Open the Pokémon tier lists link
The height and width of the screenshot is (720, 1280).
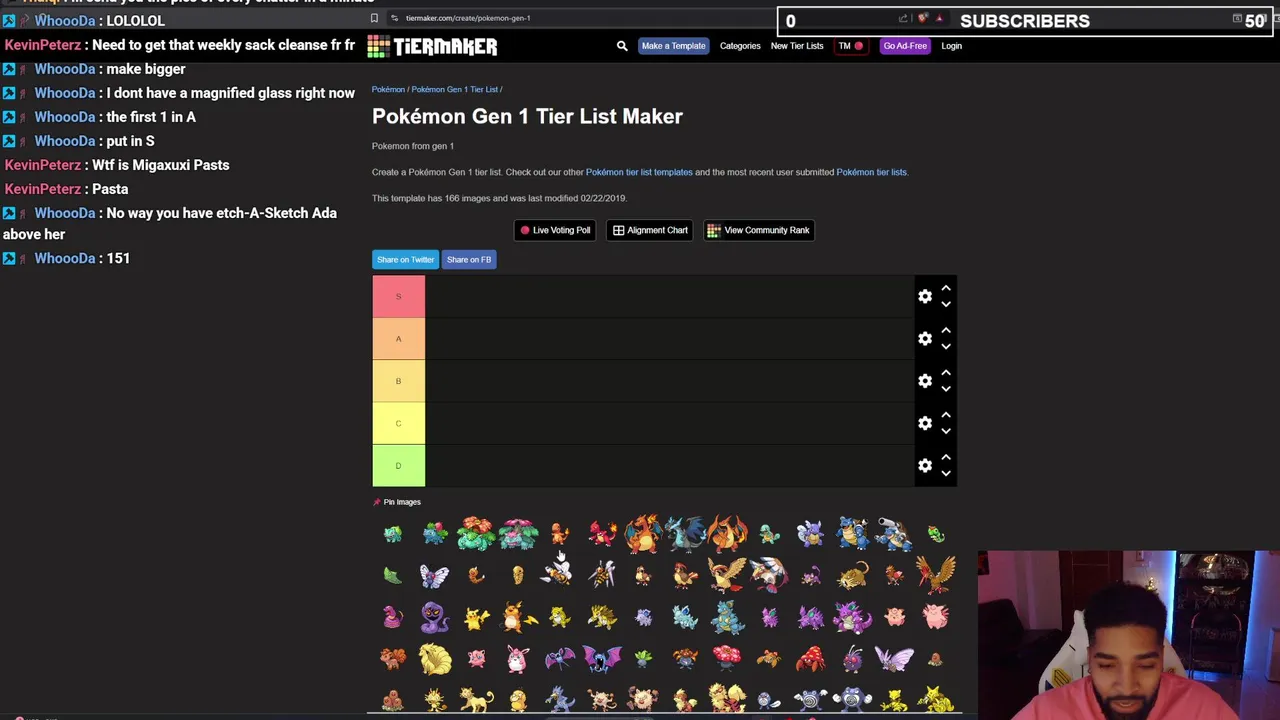[x=872, y=172]
